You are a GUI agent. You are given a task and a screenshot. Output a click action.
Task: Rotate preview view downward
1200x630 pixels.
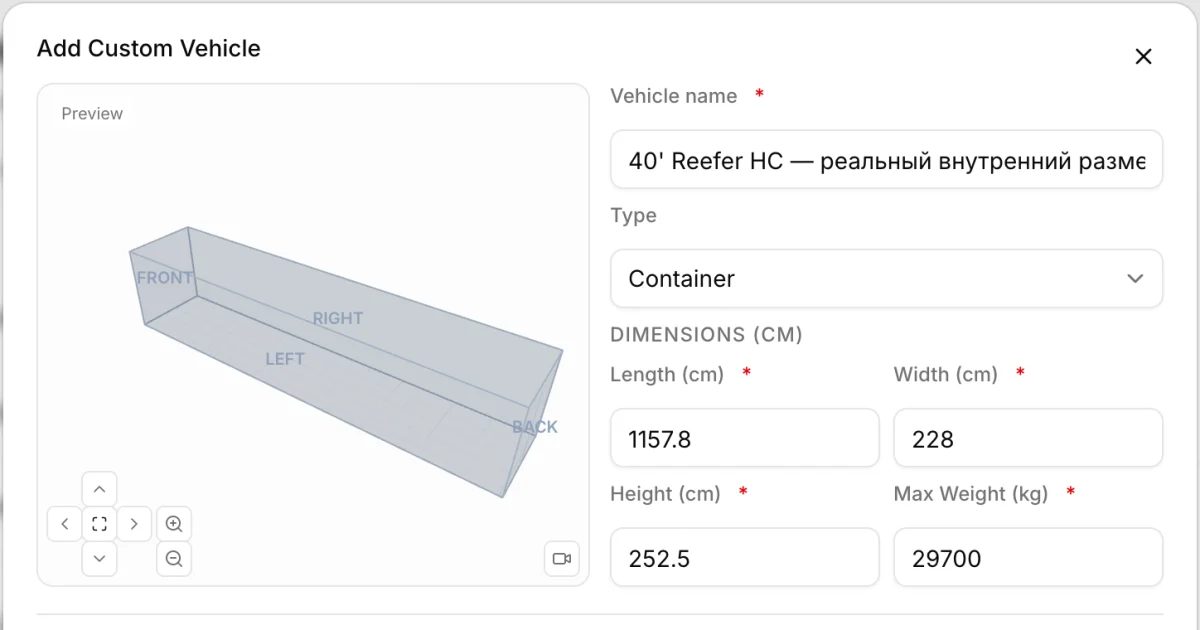point(99,558)
